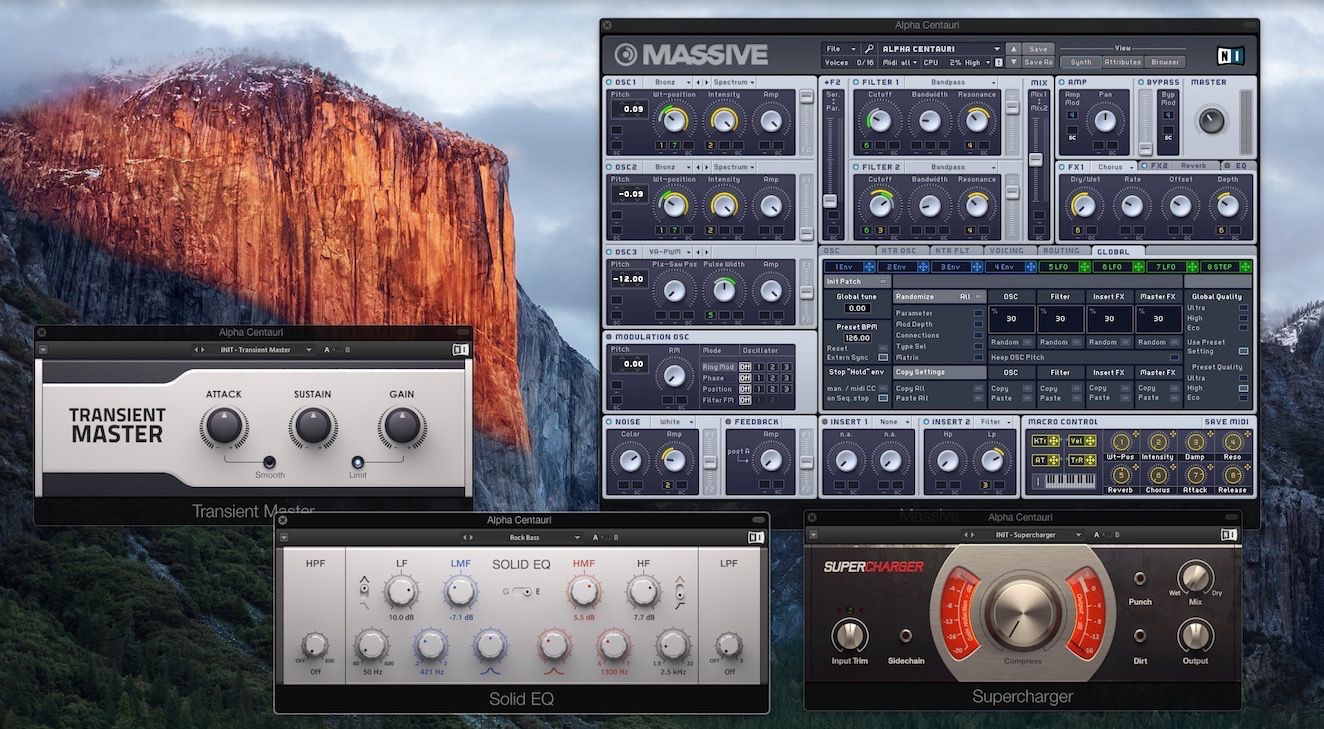Toggle the Punch switch in Supercharger
The height and width of the screenshot is (729, 1324).
tap(1140, 578)
